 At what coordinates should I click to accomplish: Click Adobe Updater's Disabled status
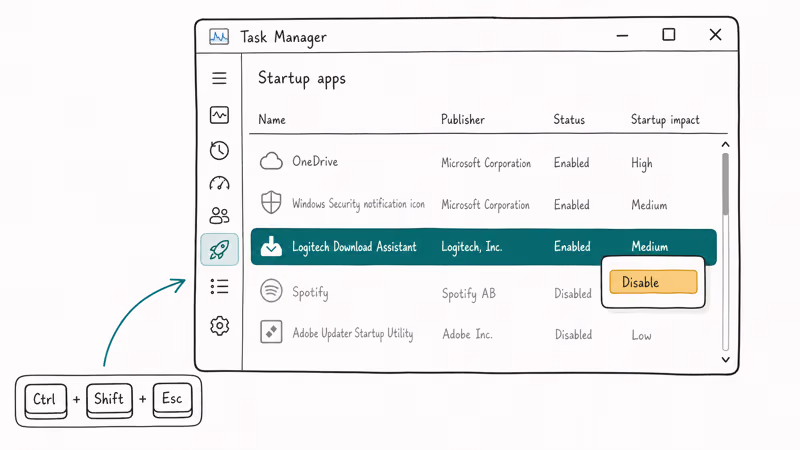coord(573,335)
